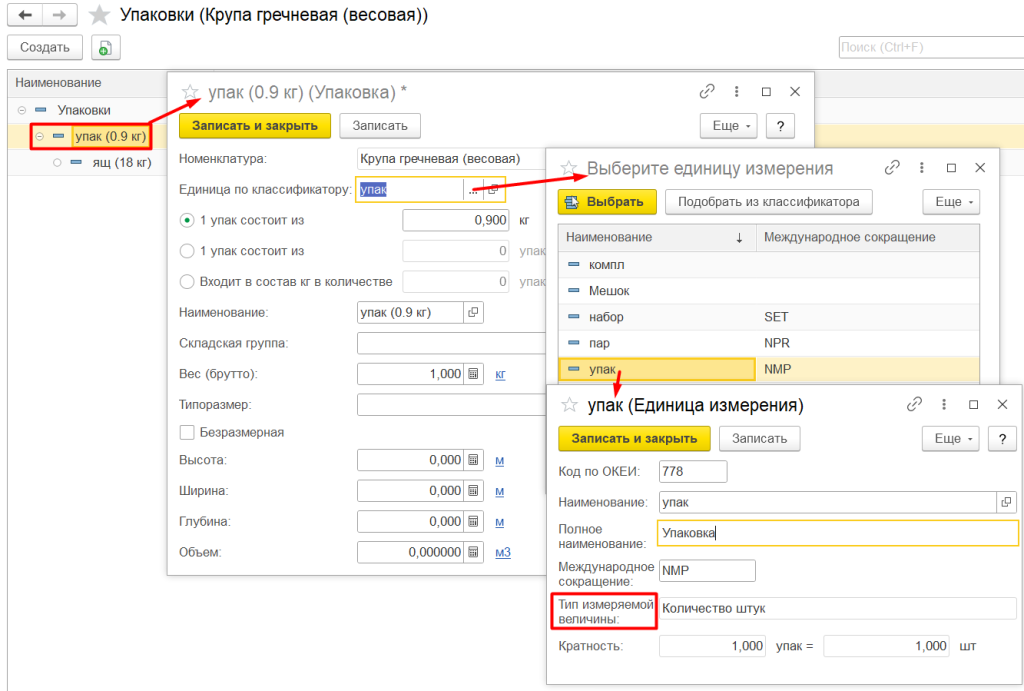Click Записать in Упаковка form
This screenshot has width=1024, height=691.
click(x=380, y=126)
